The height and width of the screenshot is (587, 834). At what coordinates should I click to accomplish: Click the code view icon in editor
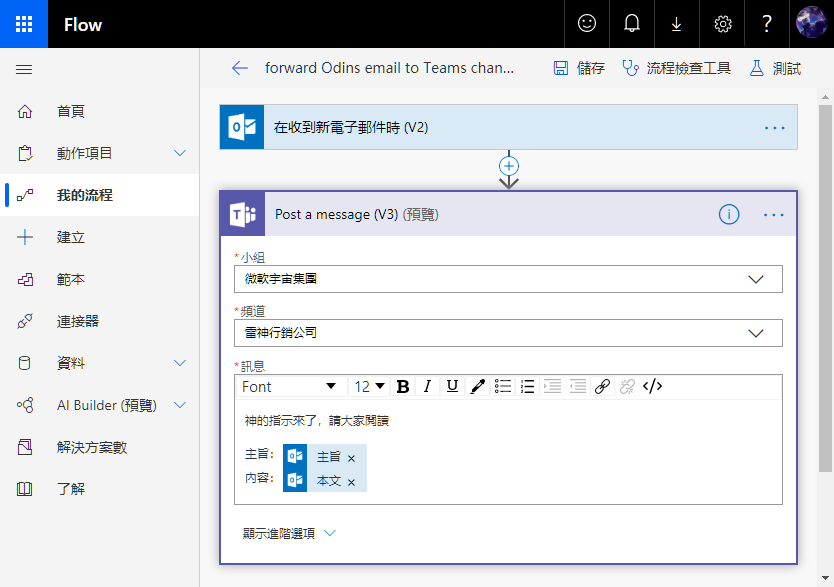(653, 387)
